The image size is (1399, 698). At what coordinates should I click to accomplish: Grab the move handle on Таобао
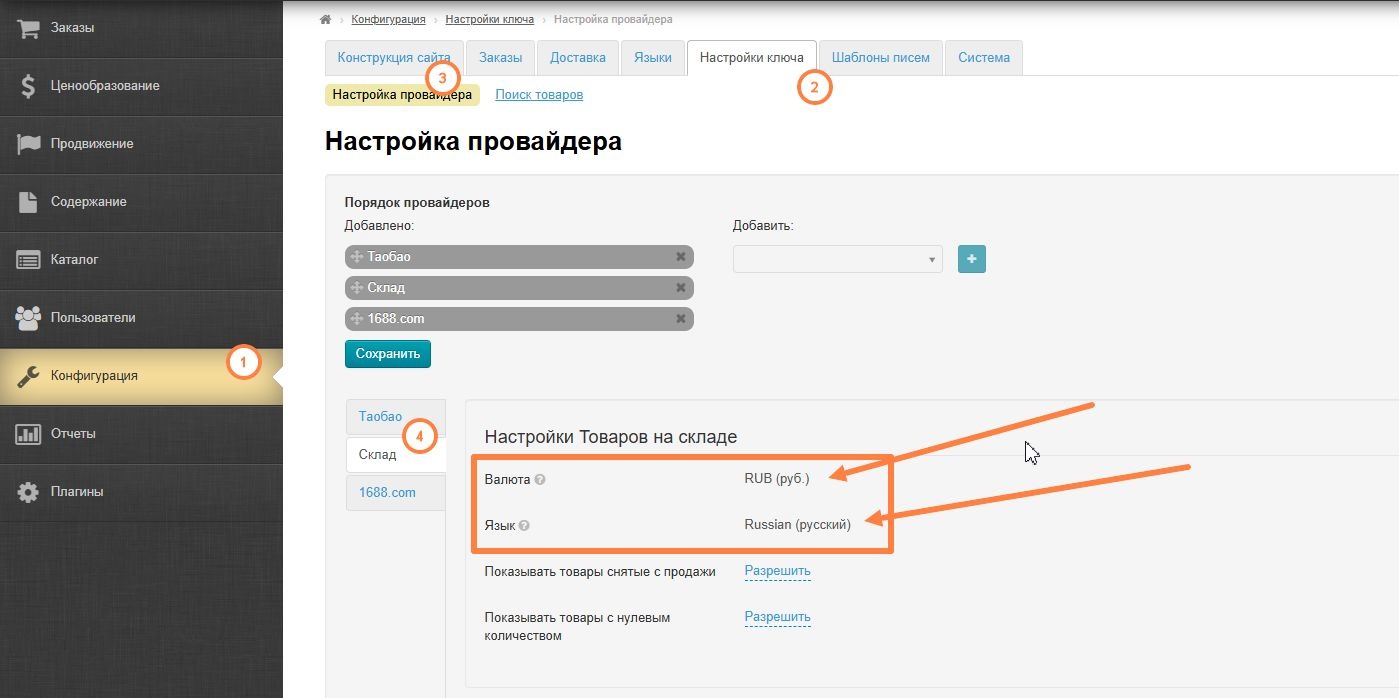(357, 257)
